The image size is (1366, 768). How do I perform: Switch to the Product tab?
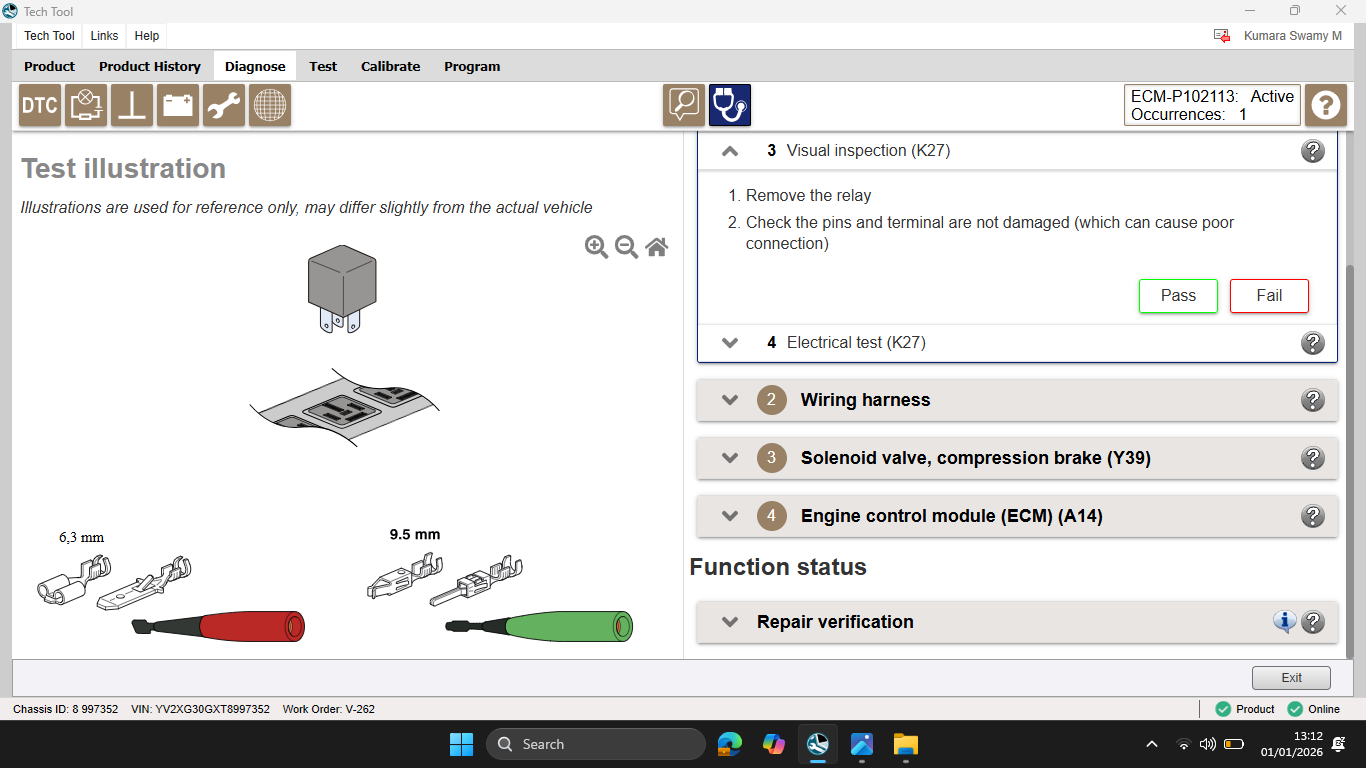50,66
